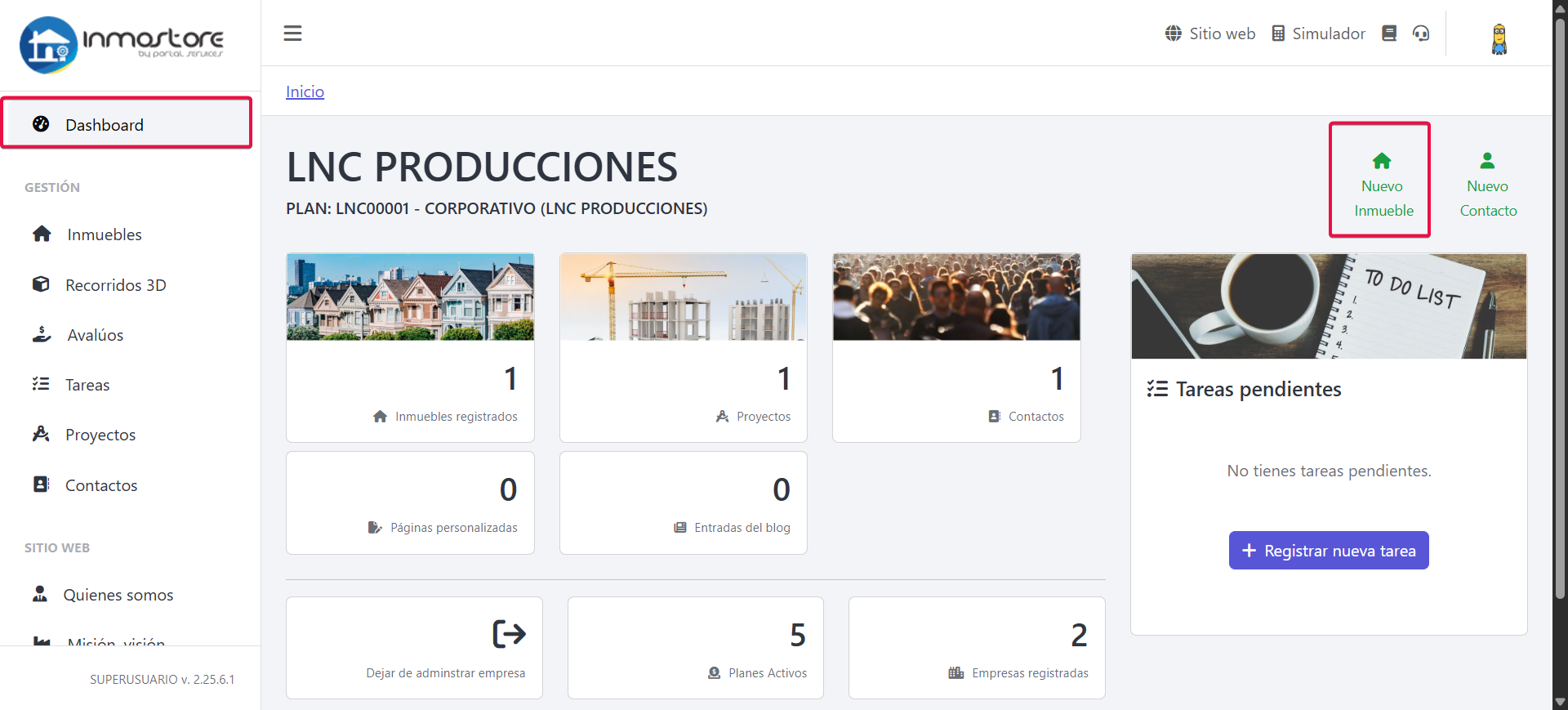Click the headset support icon

tap(1421, 33)
